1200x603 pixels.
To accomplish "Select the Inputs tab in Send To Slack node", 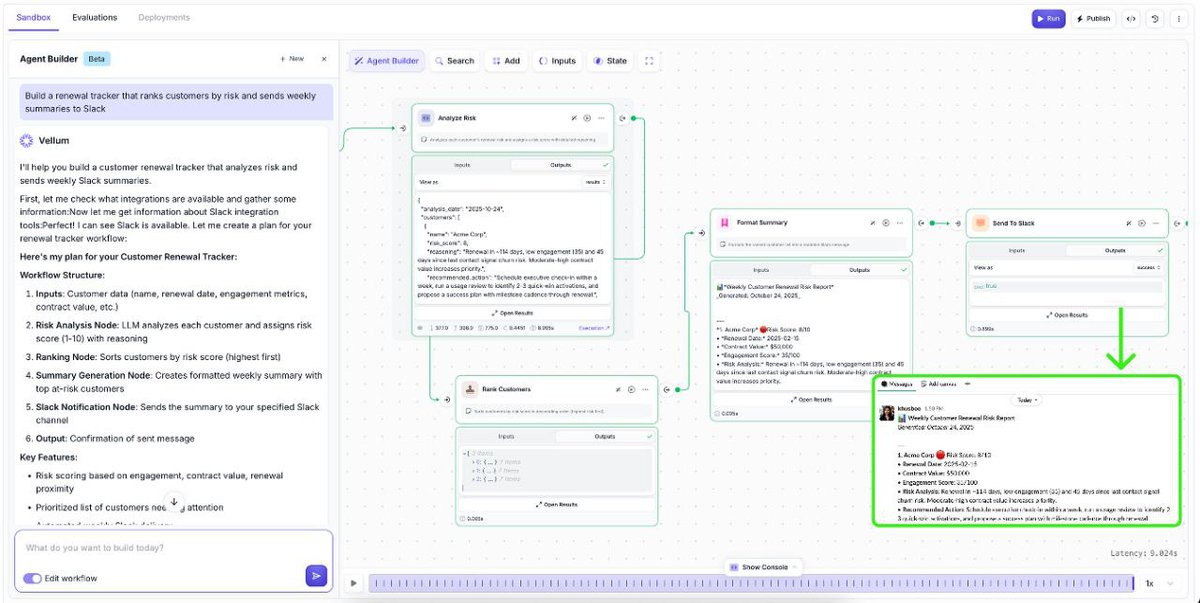I will 1016,250.
